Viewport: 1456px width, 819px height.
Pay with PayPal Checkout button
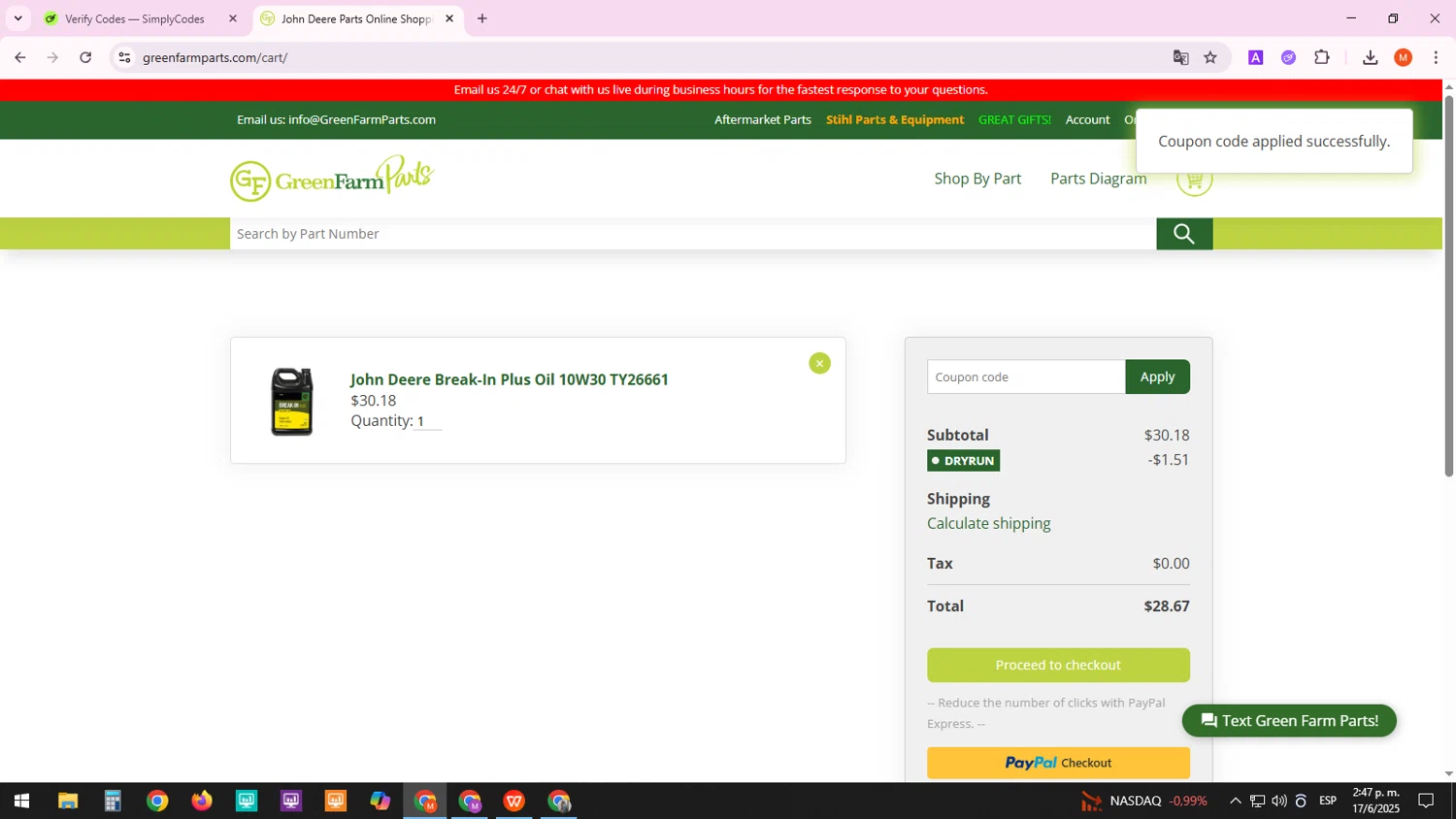point(1058,763)
